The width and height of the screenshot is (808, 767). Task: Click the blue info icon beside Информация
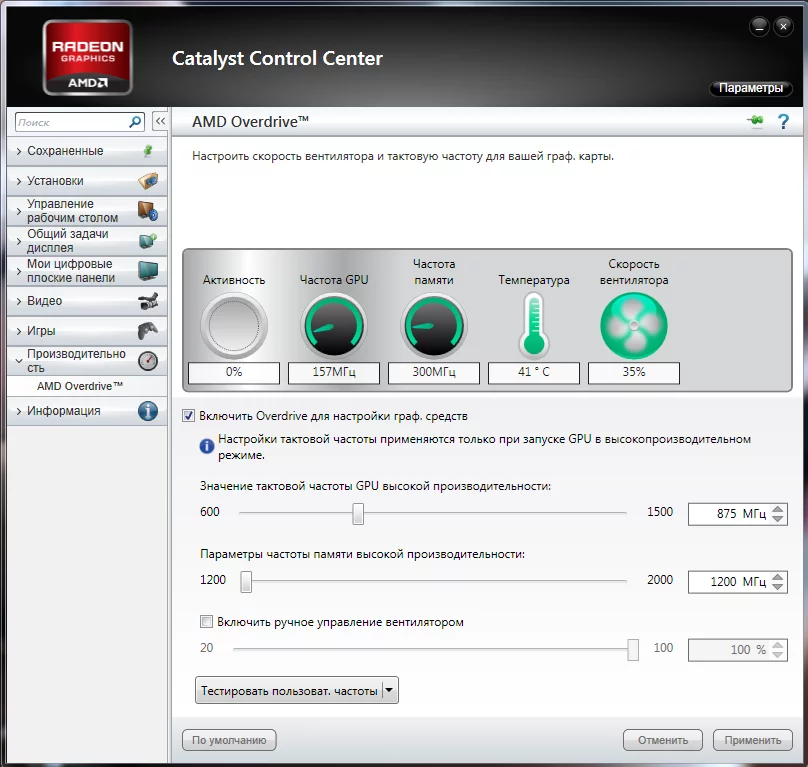[x=147, y=411]
